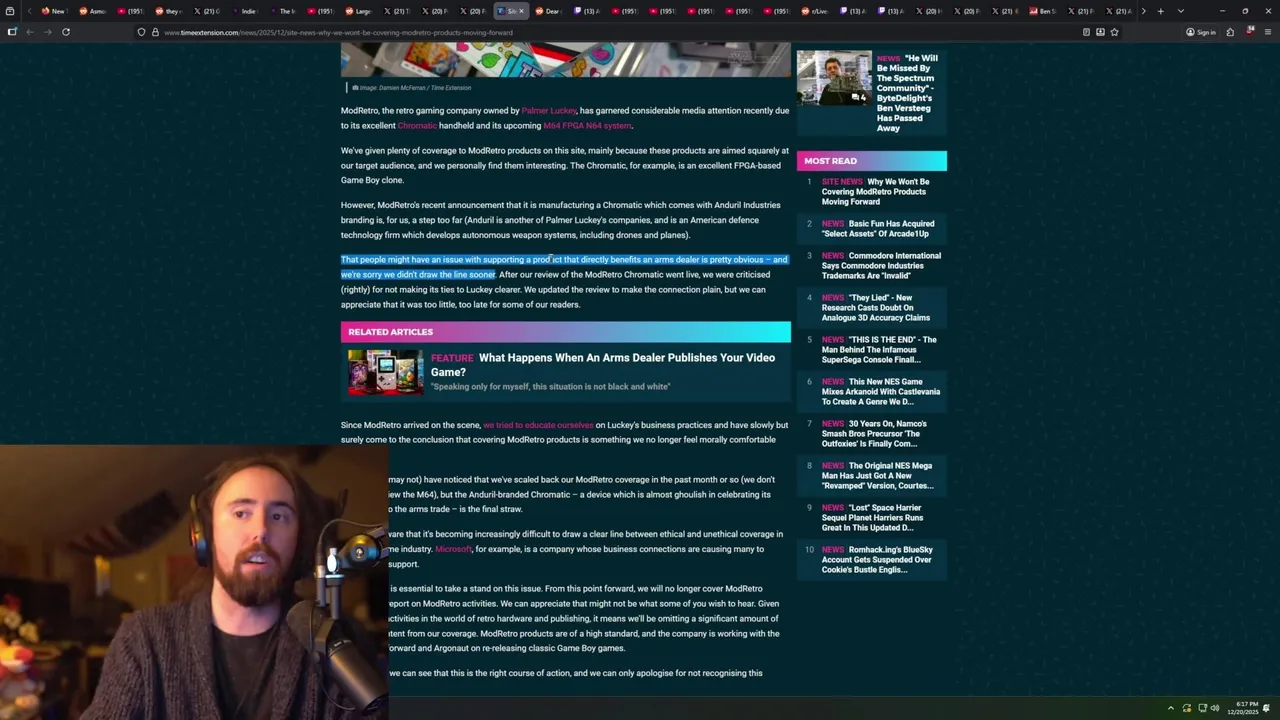
Task: Open the Firefox View icon at tab strip start
Action: coord(12,11)
